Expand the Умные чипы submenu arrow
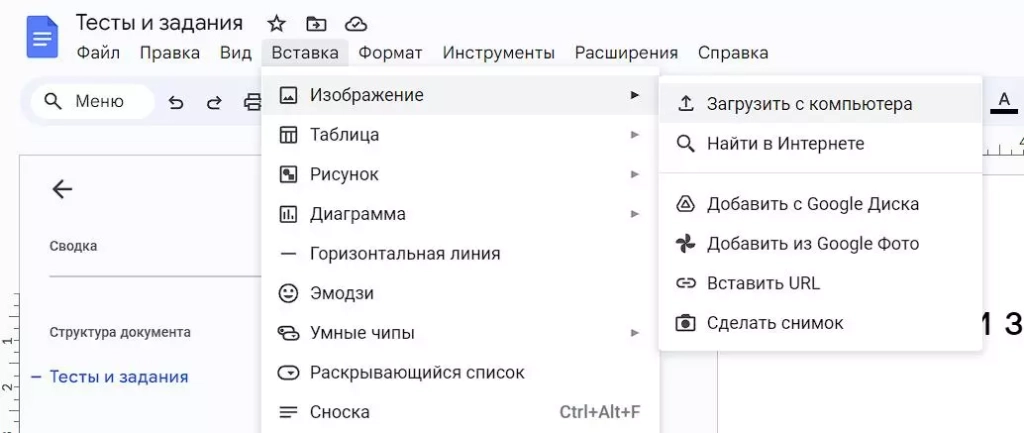The width and height of the screenshot is (1024, 433). point(635,333)
